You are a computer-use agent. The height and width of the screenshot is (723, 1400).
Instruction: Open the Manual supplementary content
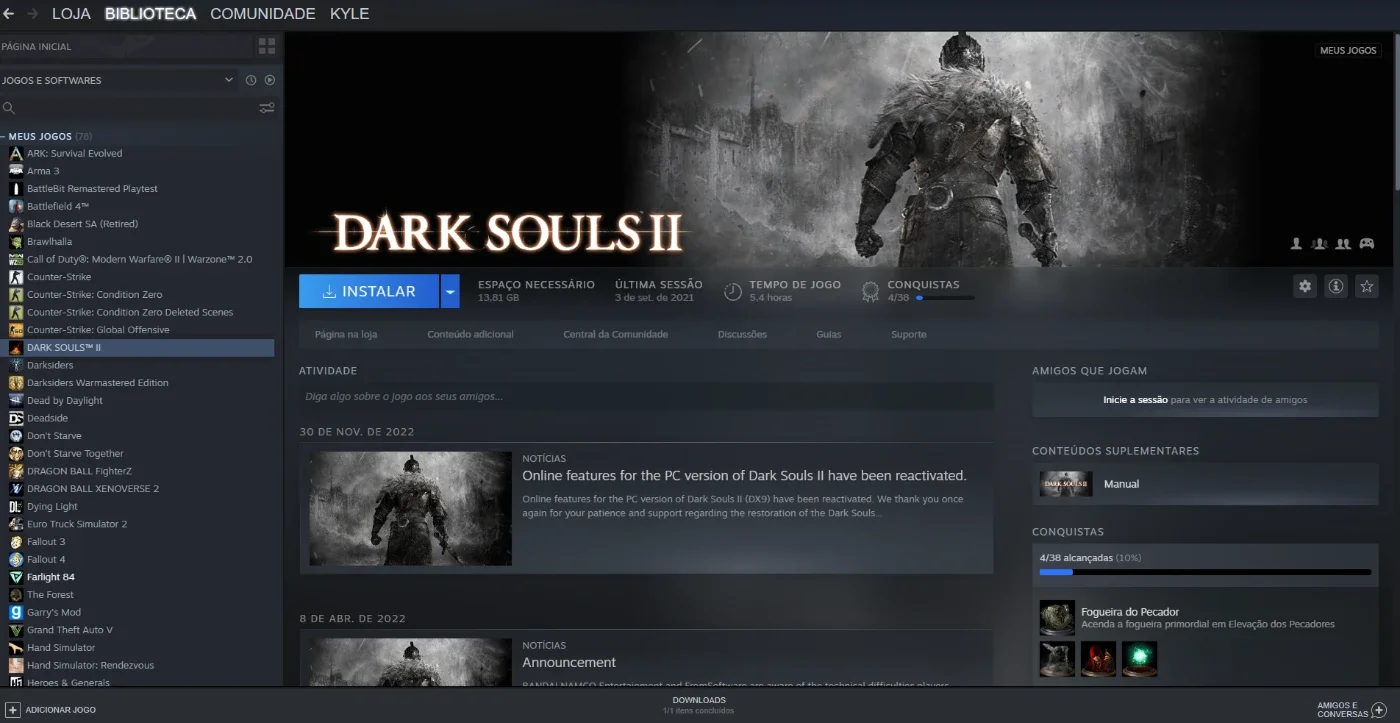pyautogui.click(x=1205, y=484)
